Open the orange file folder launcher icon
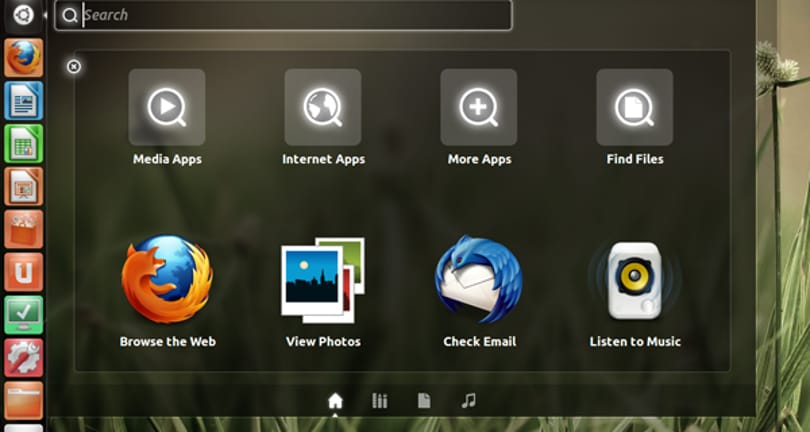The height and width of the screenshot is (432, 810). point(24,401)
